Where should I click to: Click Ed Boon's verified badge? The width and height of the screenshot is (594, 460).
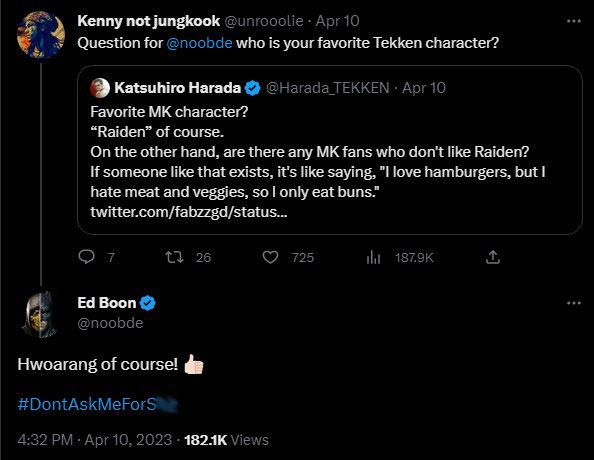[x=148, y=303]
